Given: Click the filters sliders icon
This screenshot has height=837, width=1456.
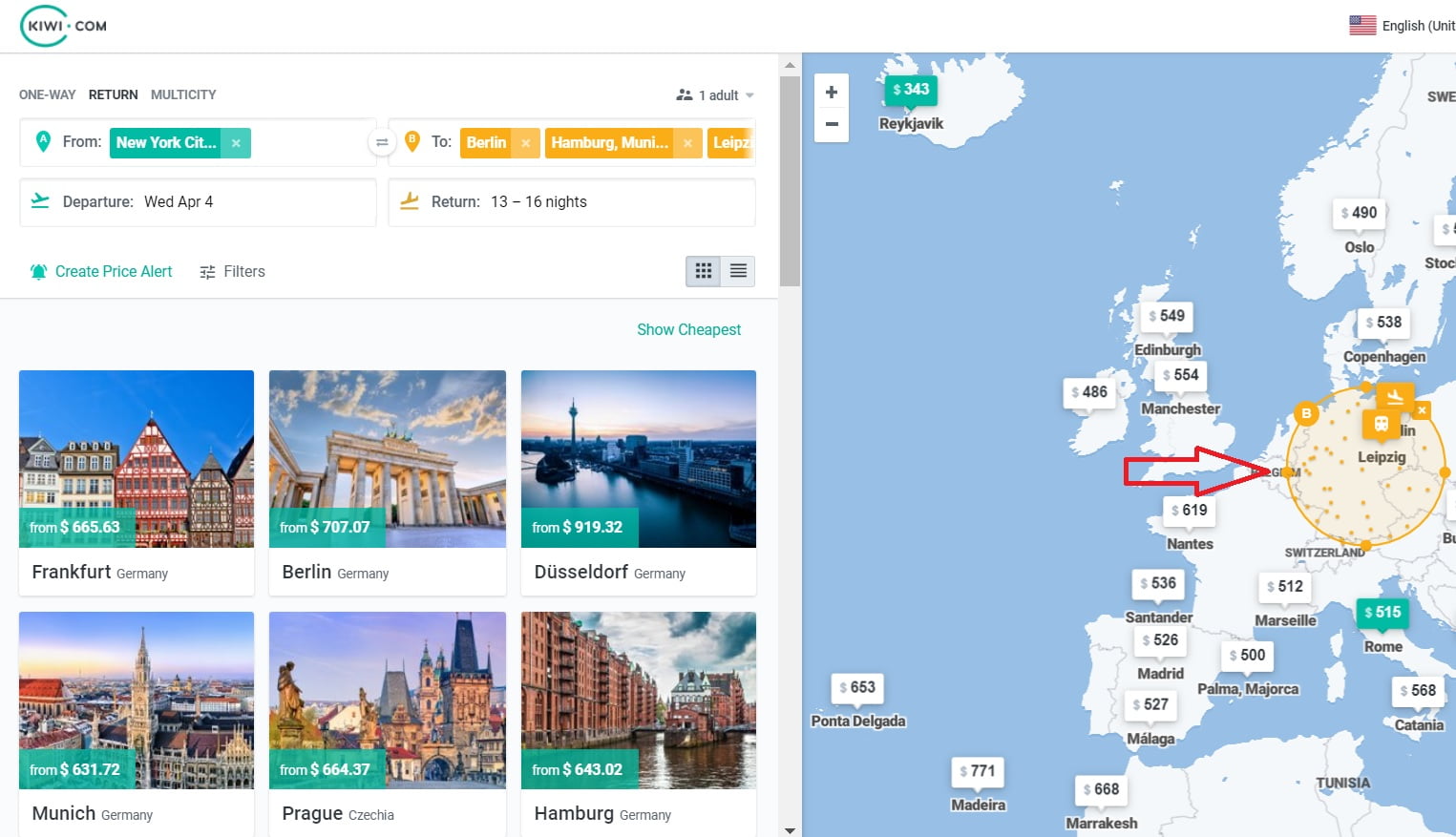Looking at the screenshot, I should 207,272.
